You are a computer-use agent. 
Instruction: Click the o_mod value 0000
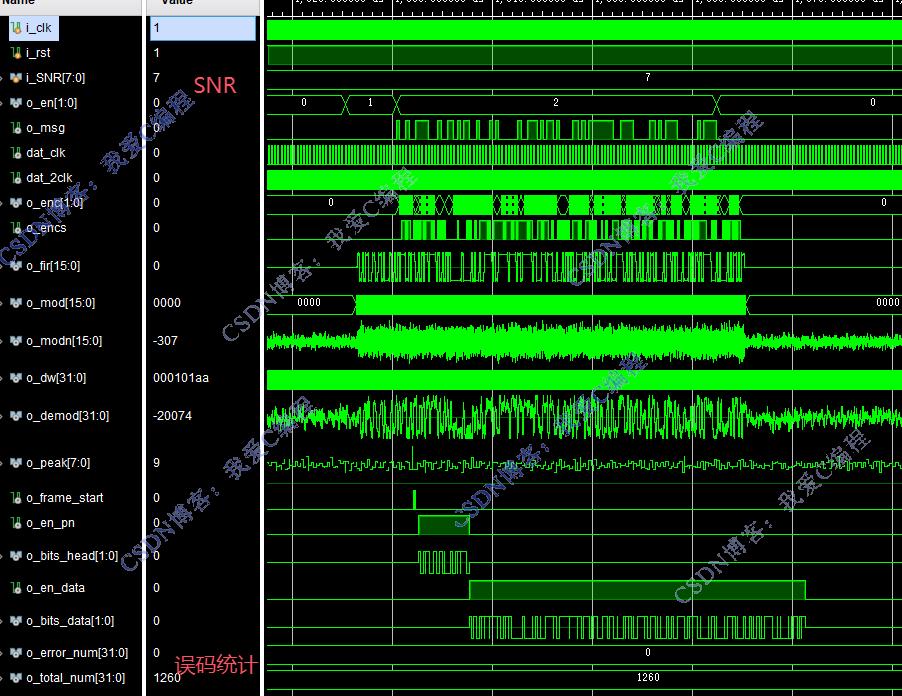(x=167, y=303)
